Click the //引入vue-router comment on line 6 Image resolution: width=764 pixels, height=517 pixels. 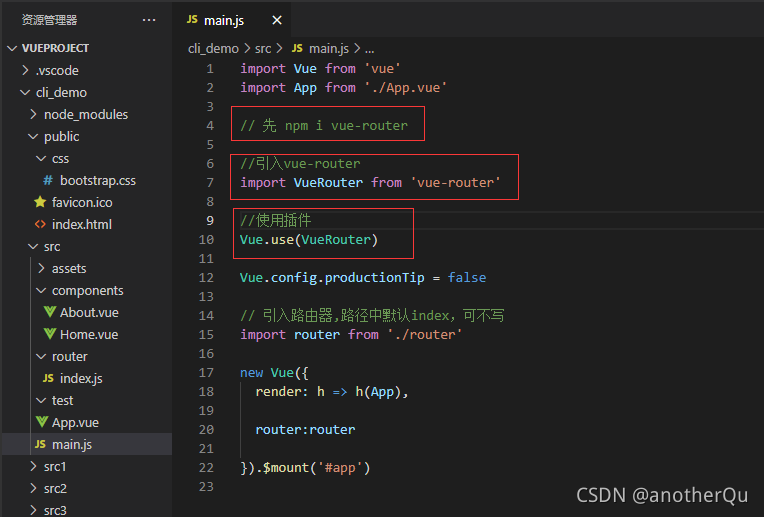pos(300,164)
